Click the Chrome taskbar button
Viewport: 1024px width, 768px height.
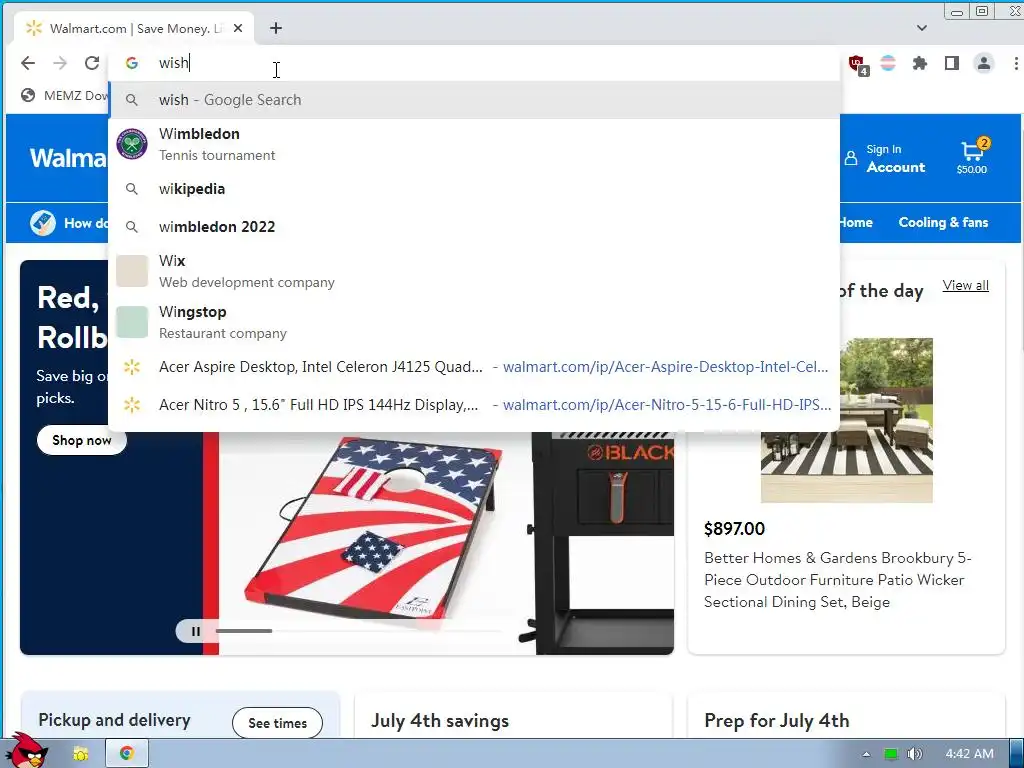(x=127, y=754)
